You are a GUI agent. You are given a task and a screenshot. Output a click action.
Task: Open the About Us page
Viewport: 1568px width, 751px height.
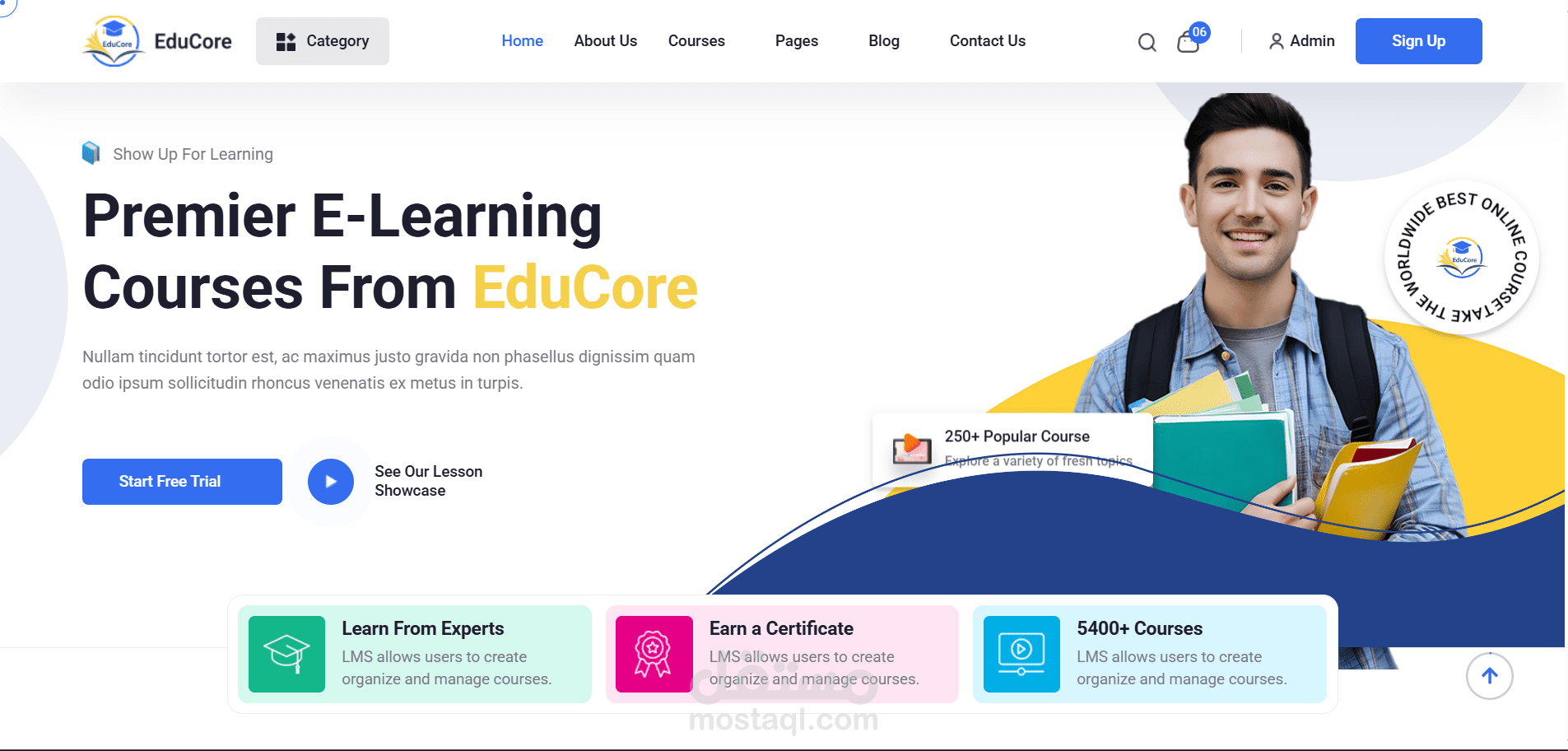pos(606,41)
